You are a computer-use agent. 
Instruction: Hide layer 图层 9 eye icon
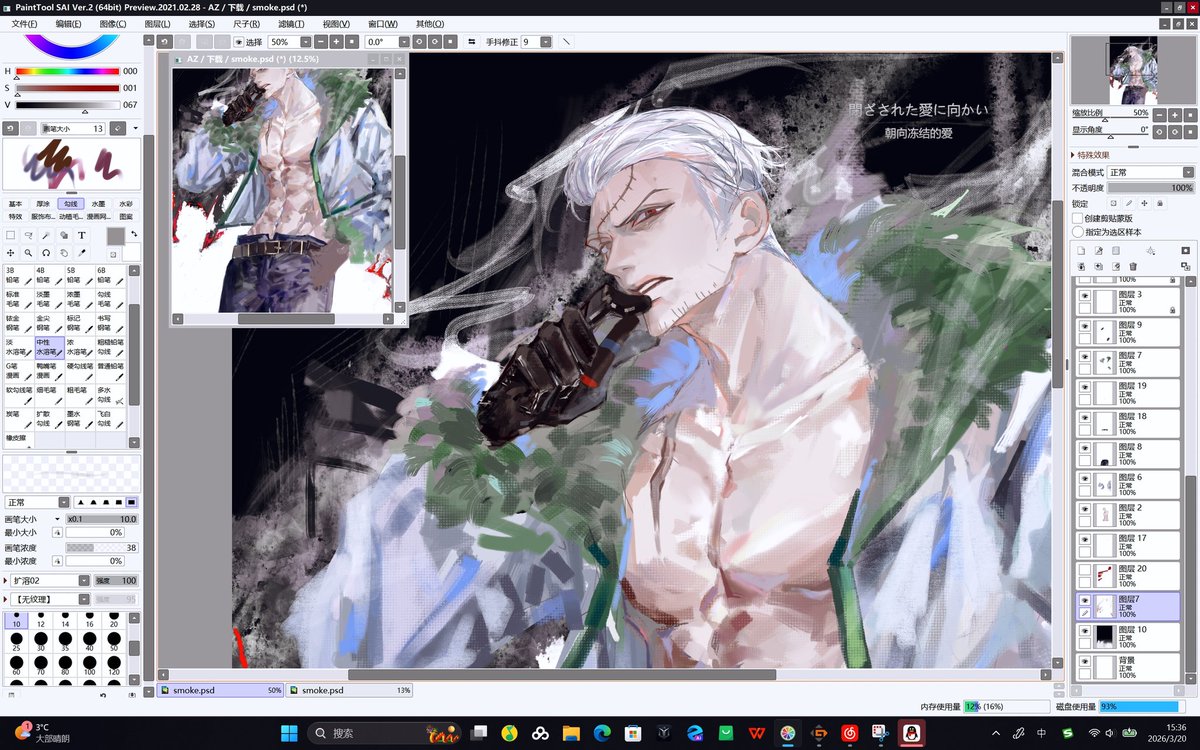(1084, 325)
